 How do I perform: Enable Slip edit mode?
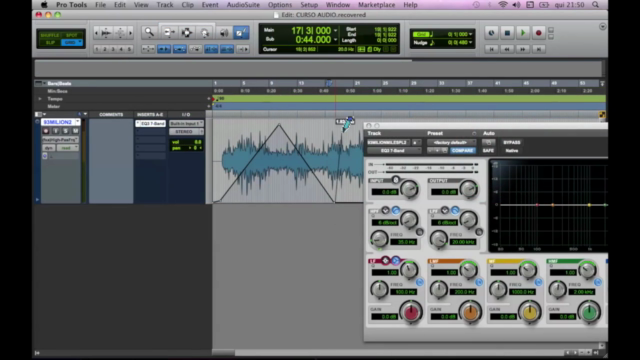click(x=50, y=42)
